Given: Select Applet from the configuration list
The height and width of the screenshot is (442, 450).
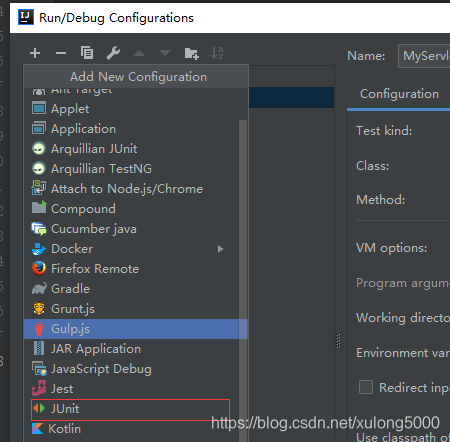Looking at the screenshot, I should pyautogui.click(x=131, y=109).
